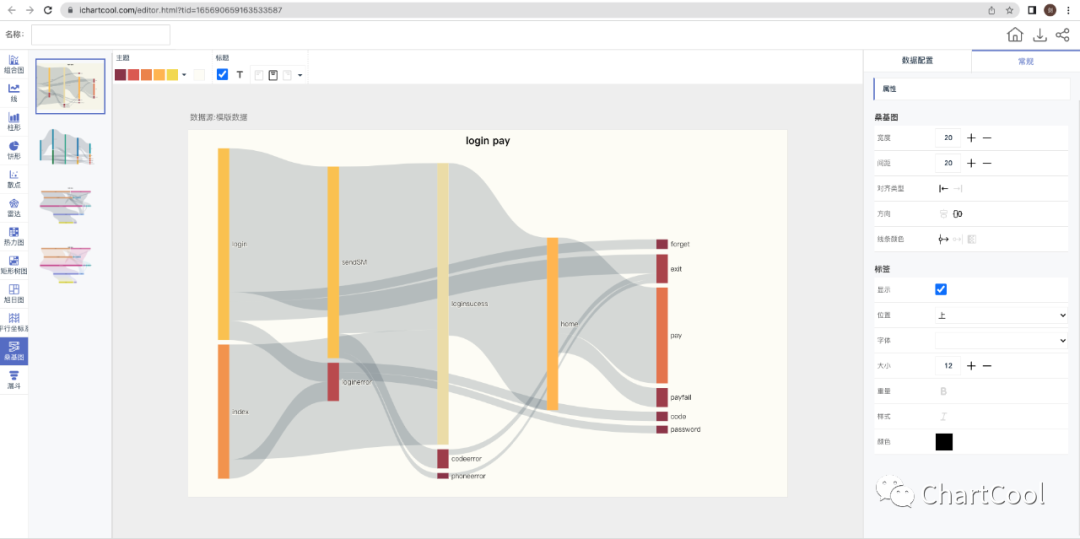The width and height of the screenshot is (1080, 539).
Task: Select the 雷达 radar chart type
Action: [x=14, y=207]
